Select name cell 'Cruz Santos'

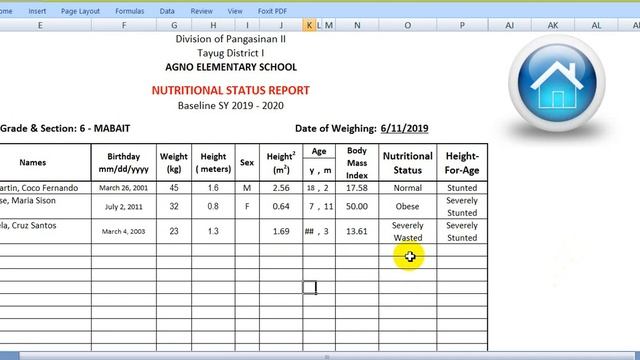[x=45, y=231]
